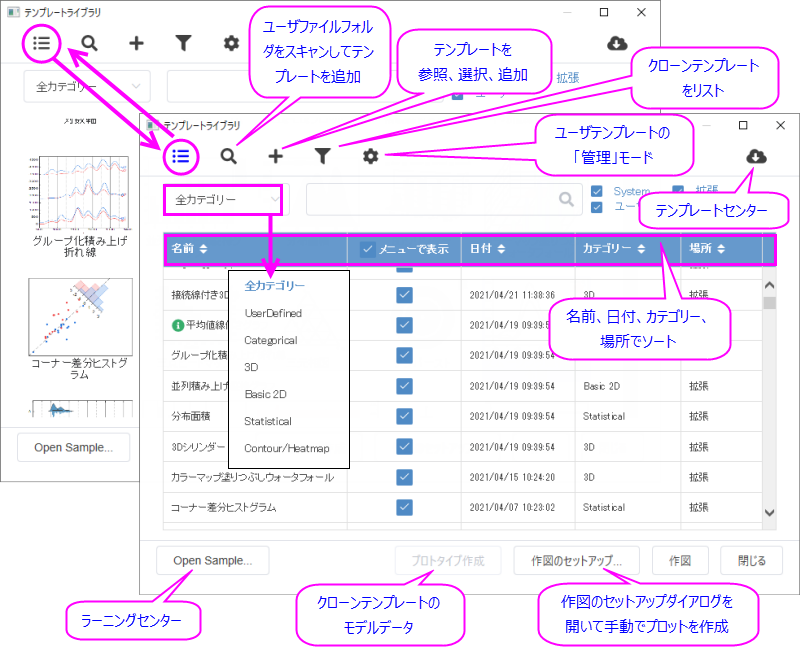The height and width of the screenshot is (649, 800).
Task: Select グループ化積み上げ折れ線 thumbnail in back window
Action: (x=80, y=206)
